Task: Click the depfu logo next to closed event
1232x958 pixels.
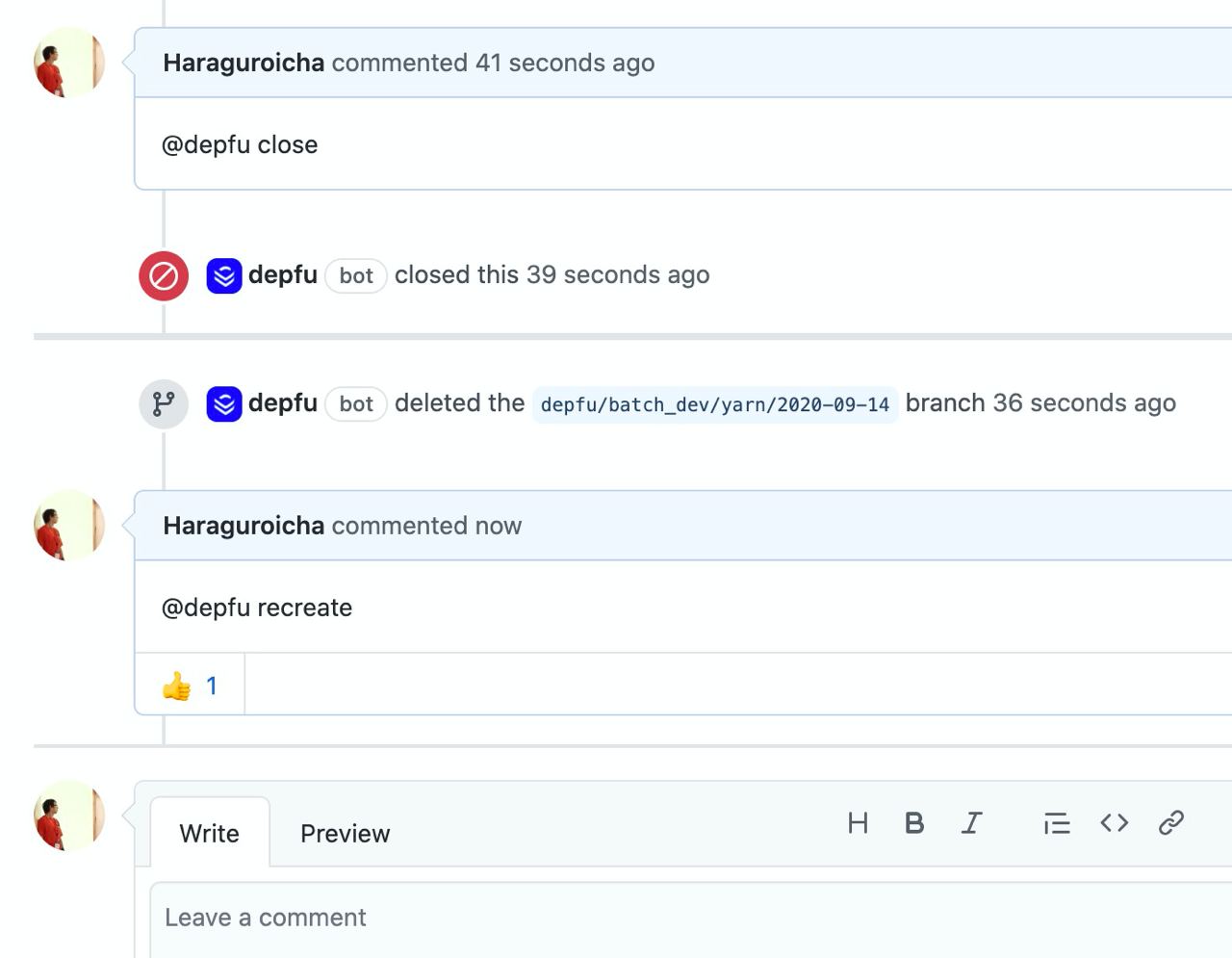Action: (x=224, y=276)
